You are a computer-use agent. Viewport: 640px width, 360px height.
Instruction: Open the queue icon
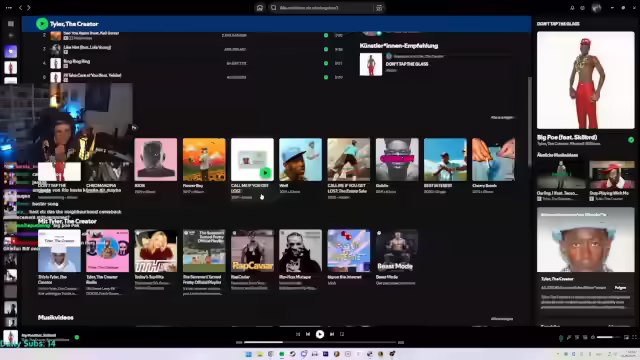coord(577,338)
